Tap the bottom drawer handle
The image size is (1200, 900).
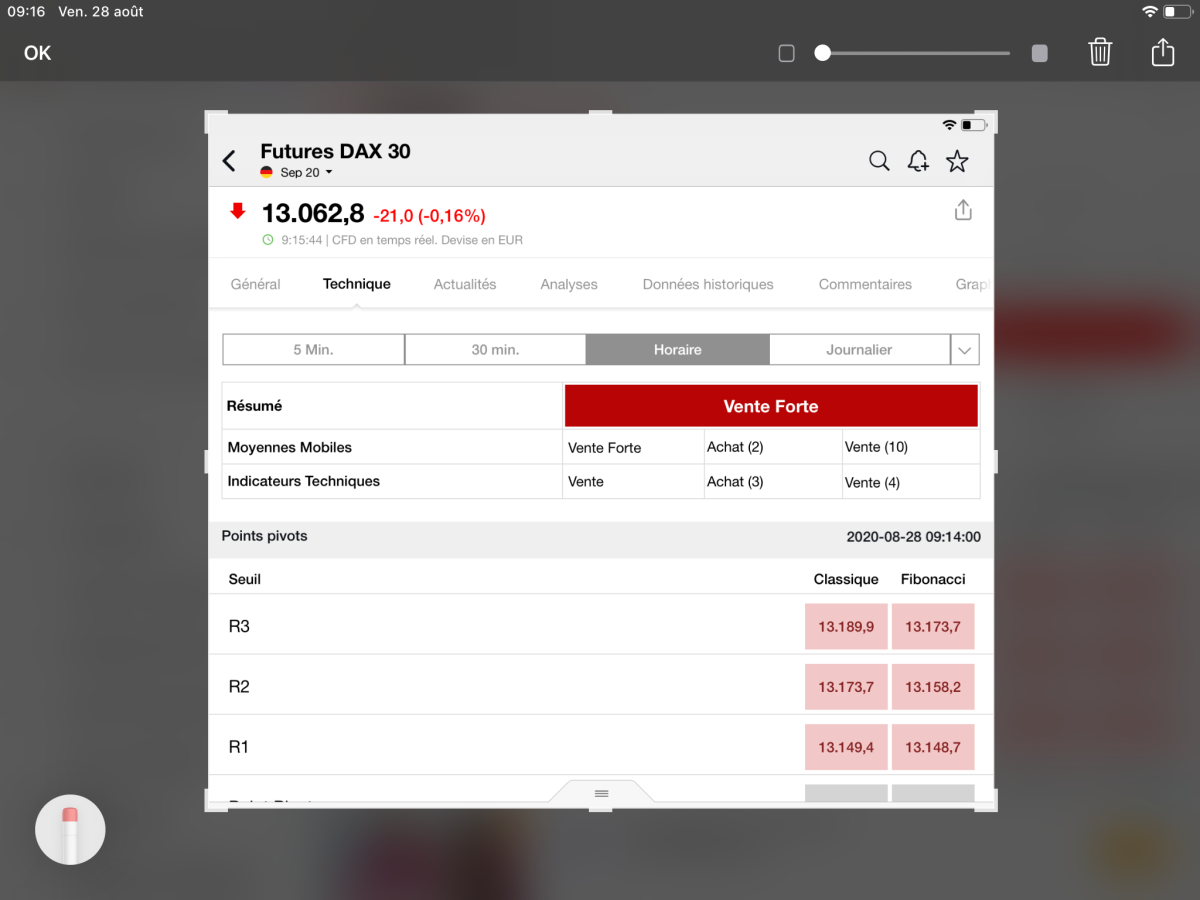tap(601, 793)
